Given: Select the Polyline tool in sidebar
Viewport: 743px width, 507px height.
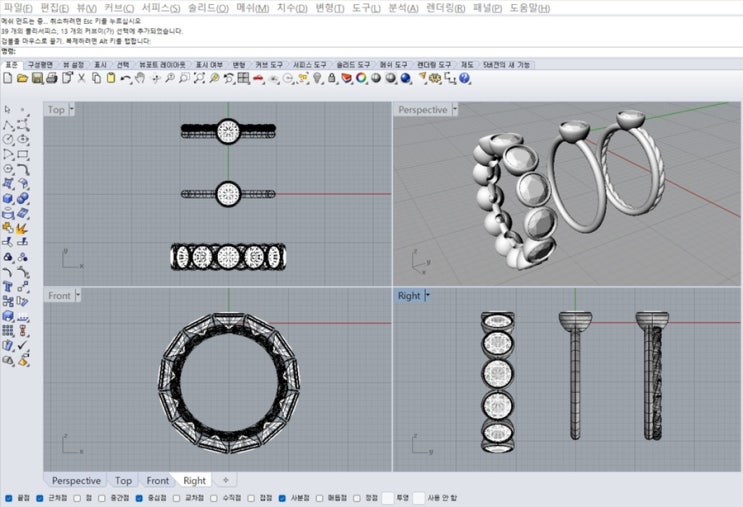Looking at the screenshot, I should (x=8, y=125).
